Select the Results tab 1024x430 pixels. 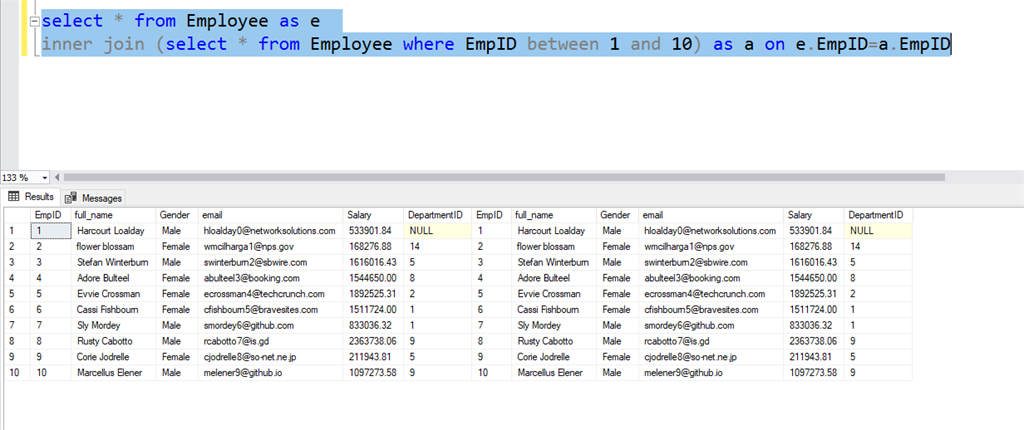(x=31, y=197)
